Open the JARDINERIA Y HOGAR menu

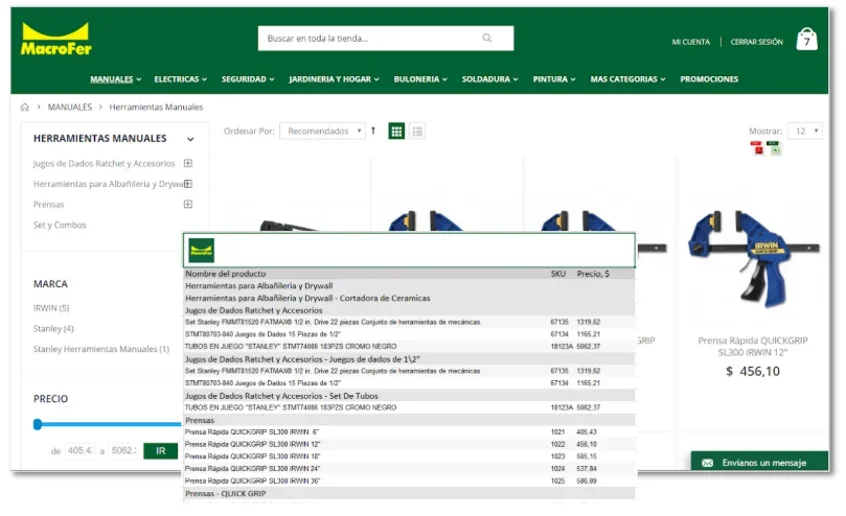coord(334,79)
